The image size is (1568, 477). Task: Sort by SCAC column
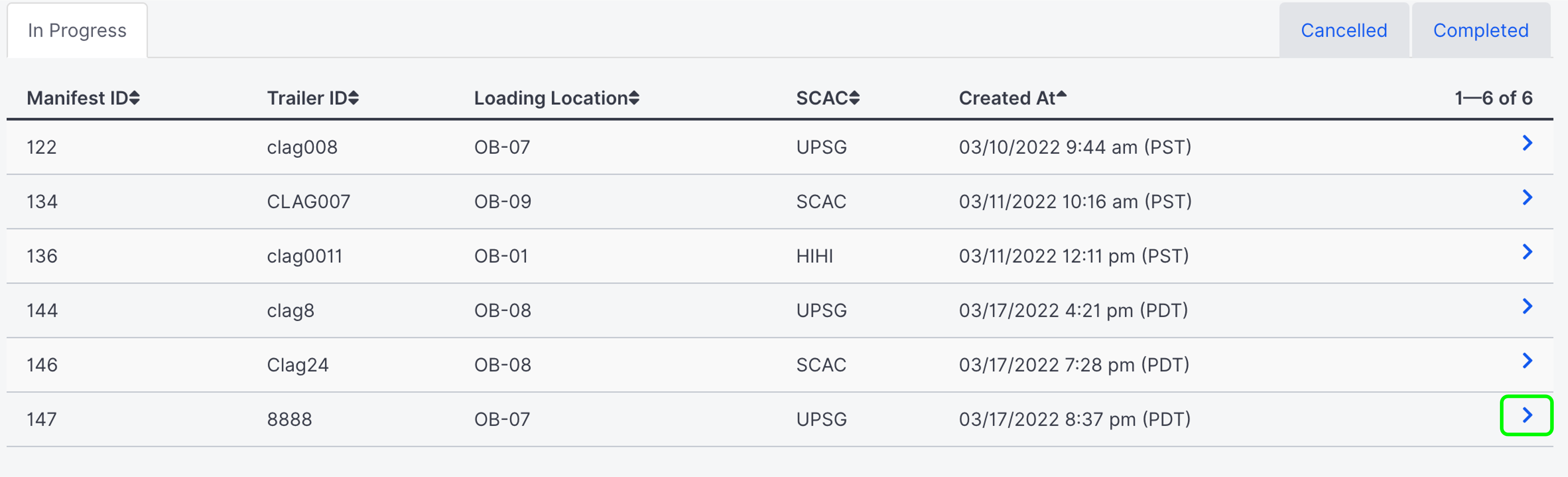tap(827, 98)
